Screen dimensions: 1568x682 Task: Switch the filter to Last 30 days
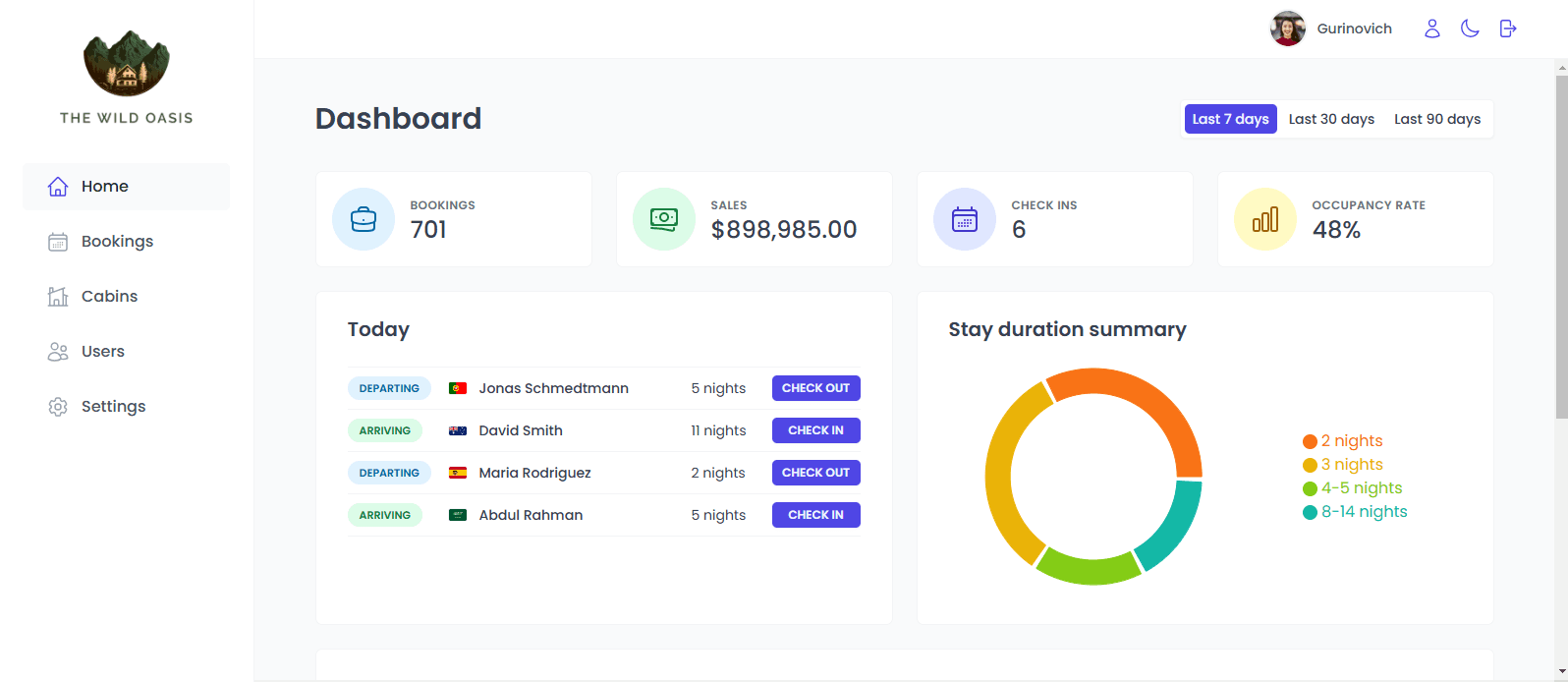(x=1331, y=119)
